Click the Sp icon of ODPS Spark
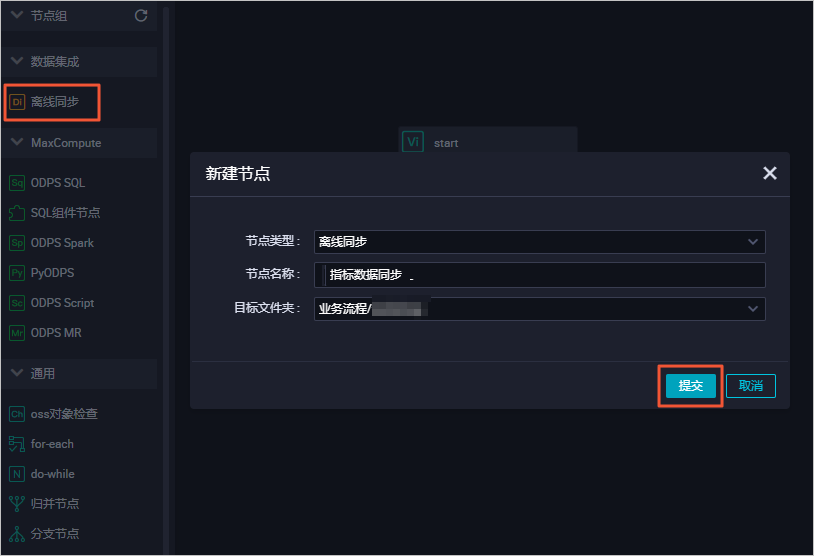The width and height of the screenshot is (814, 556). point(17,243)
